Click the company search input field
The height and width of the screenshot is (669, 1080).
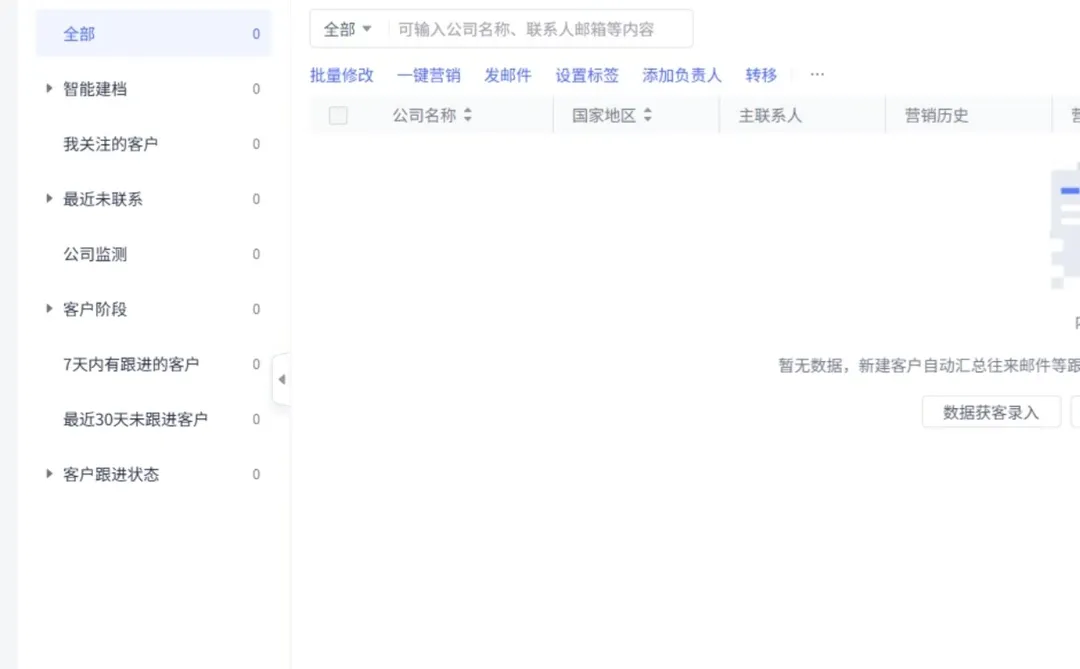point(540,29)
